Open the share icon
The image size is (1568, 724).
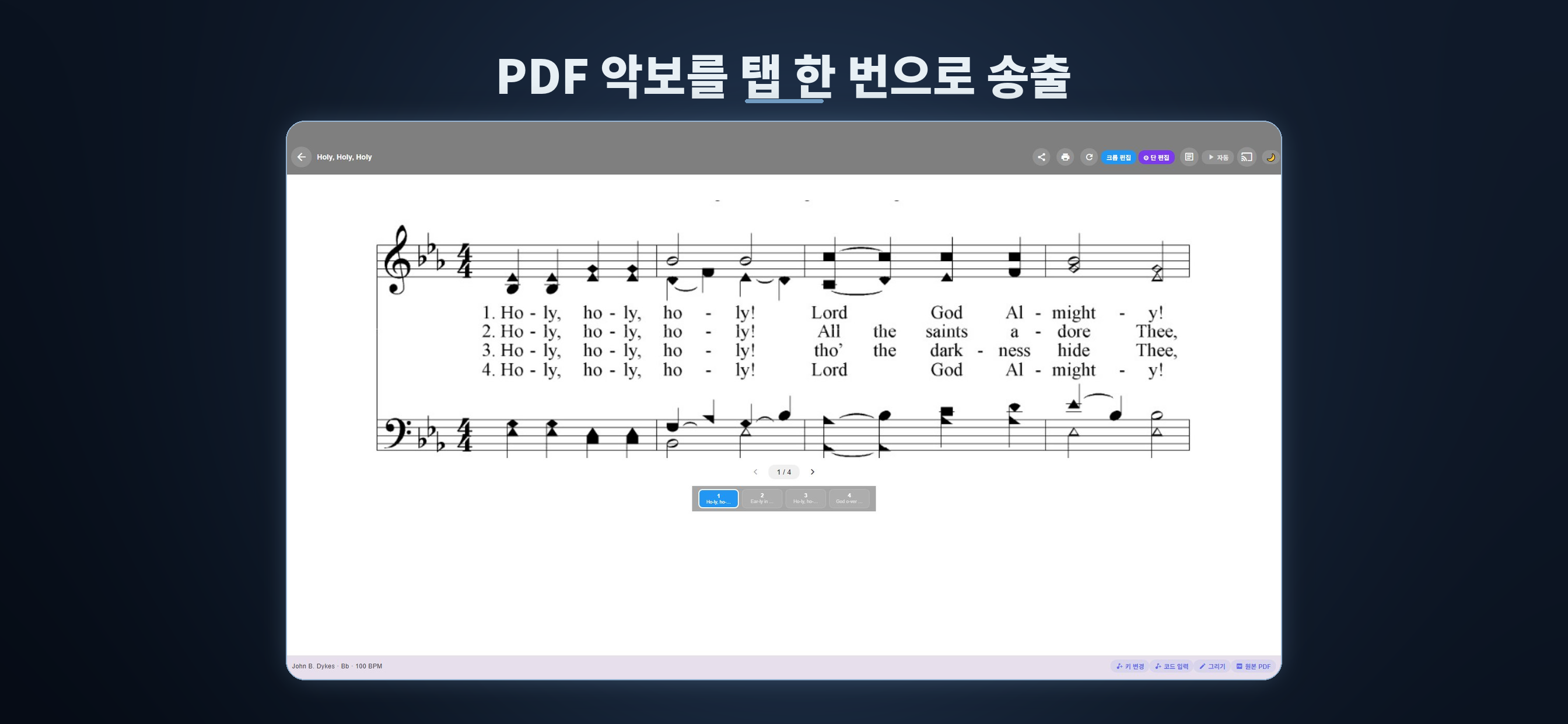pos(1041,157)
